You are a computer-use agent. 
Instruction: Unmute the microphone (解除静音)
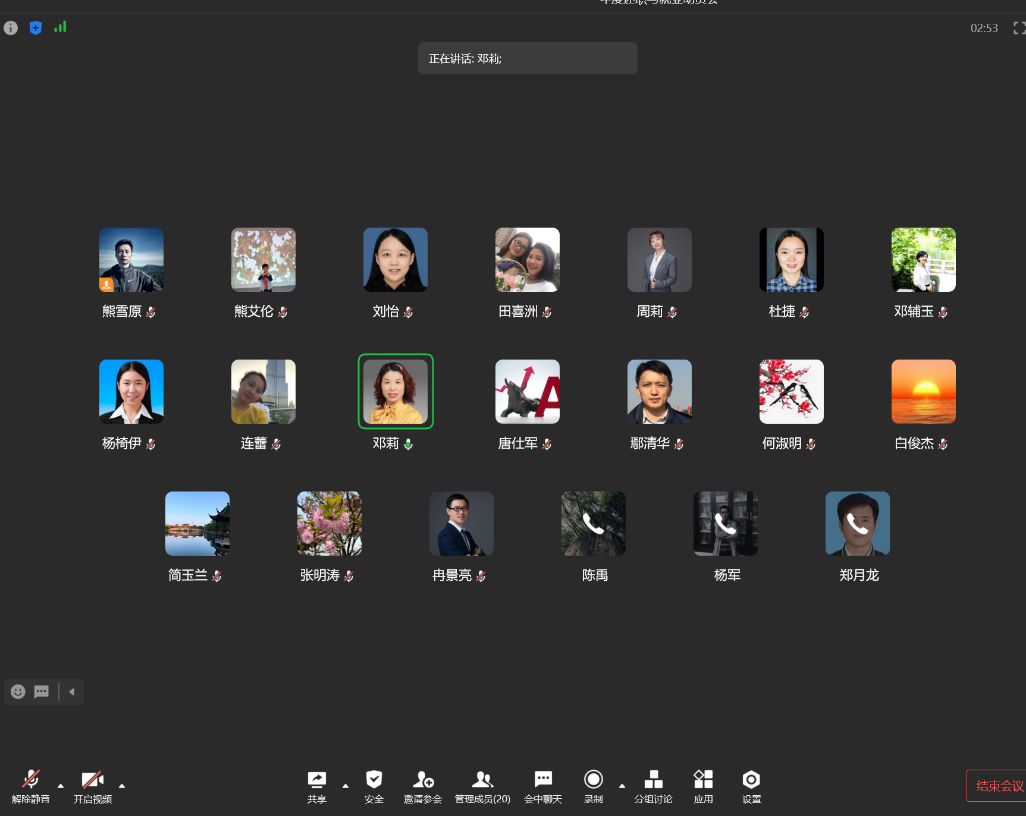[x=31, y=786]
